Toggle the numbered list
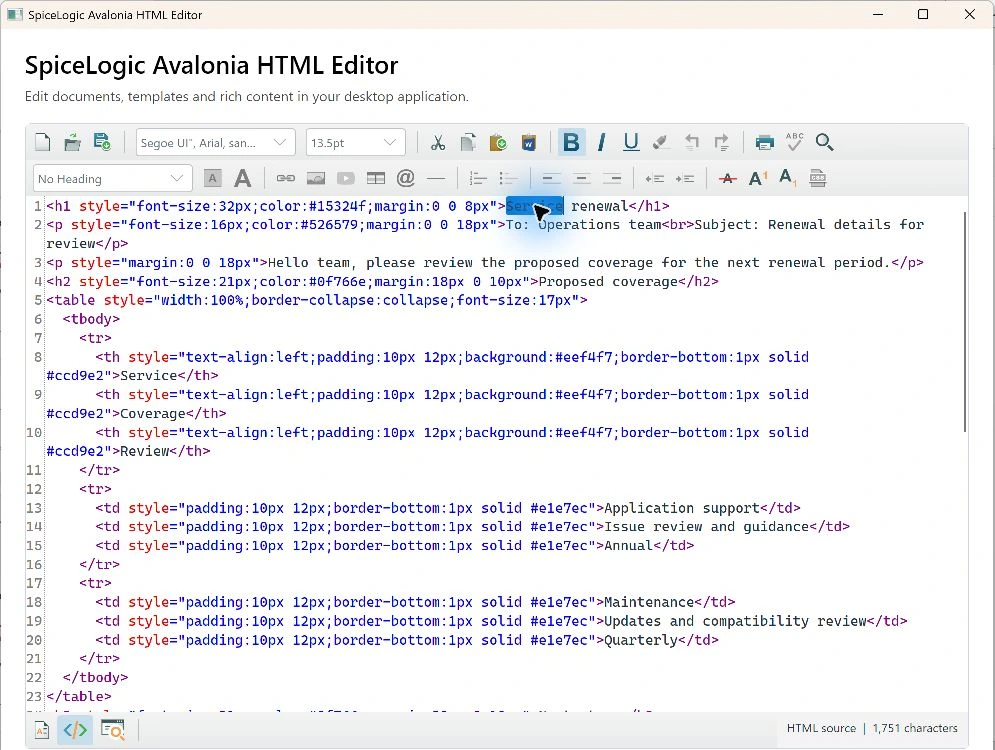This screenshot has height=750, width=995. pos(478,179)
